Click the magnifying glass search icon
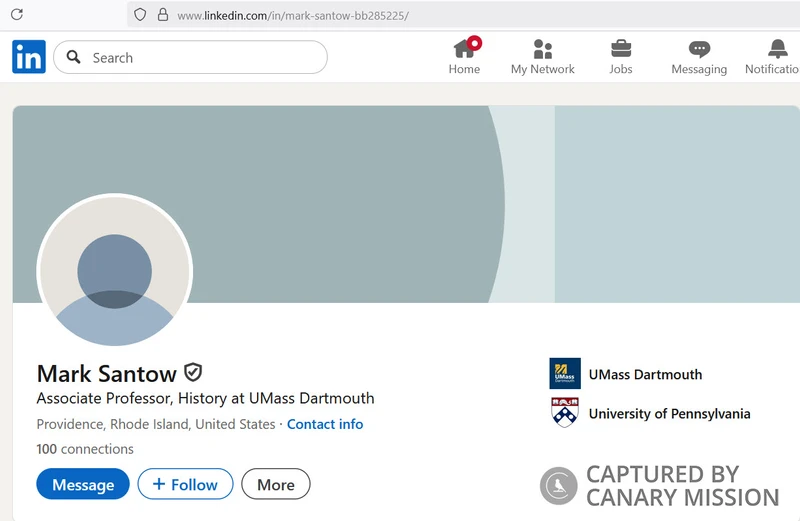This screenshot has width=800, height=521. click(73, 57)
